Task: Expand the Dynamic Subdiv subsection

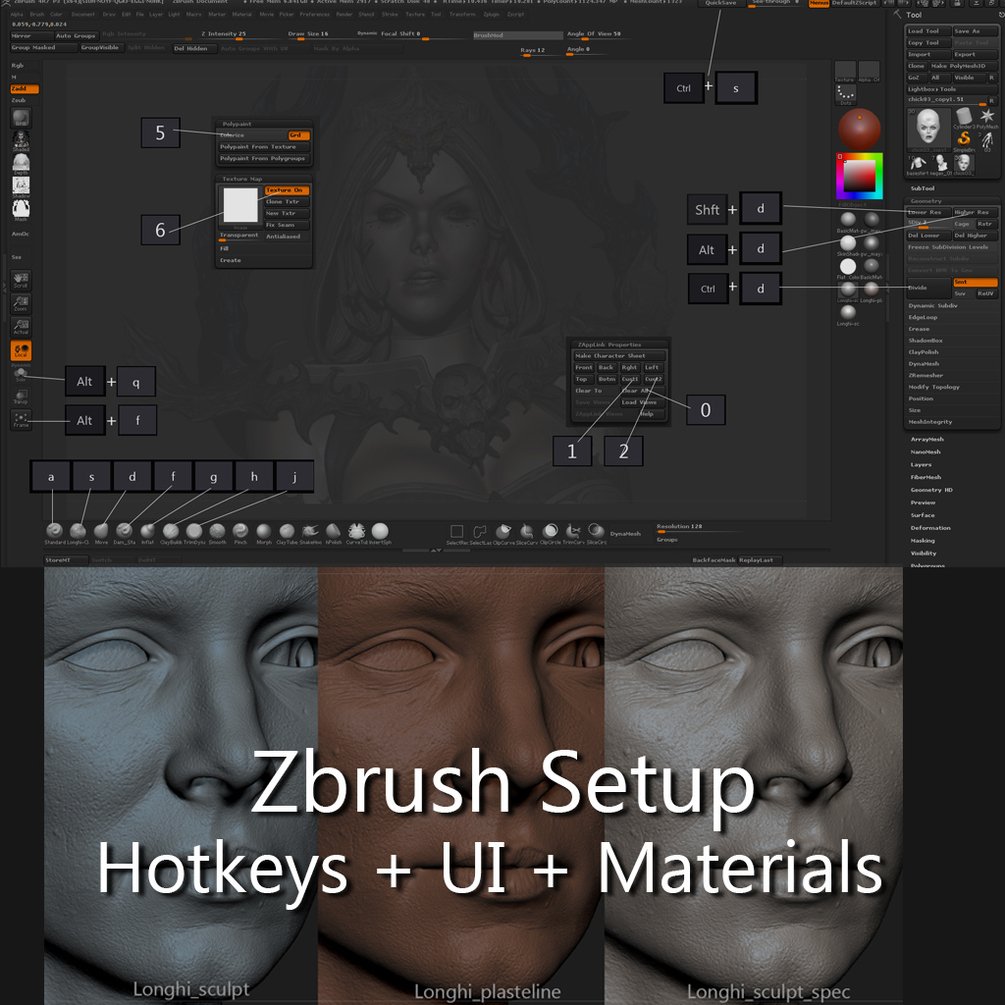Action: (x=933, y=306)
